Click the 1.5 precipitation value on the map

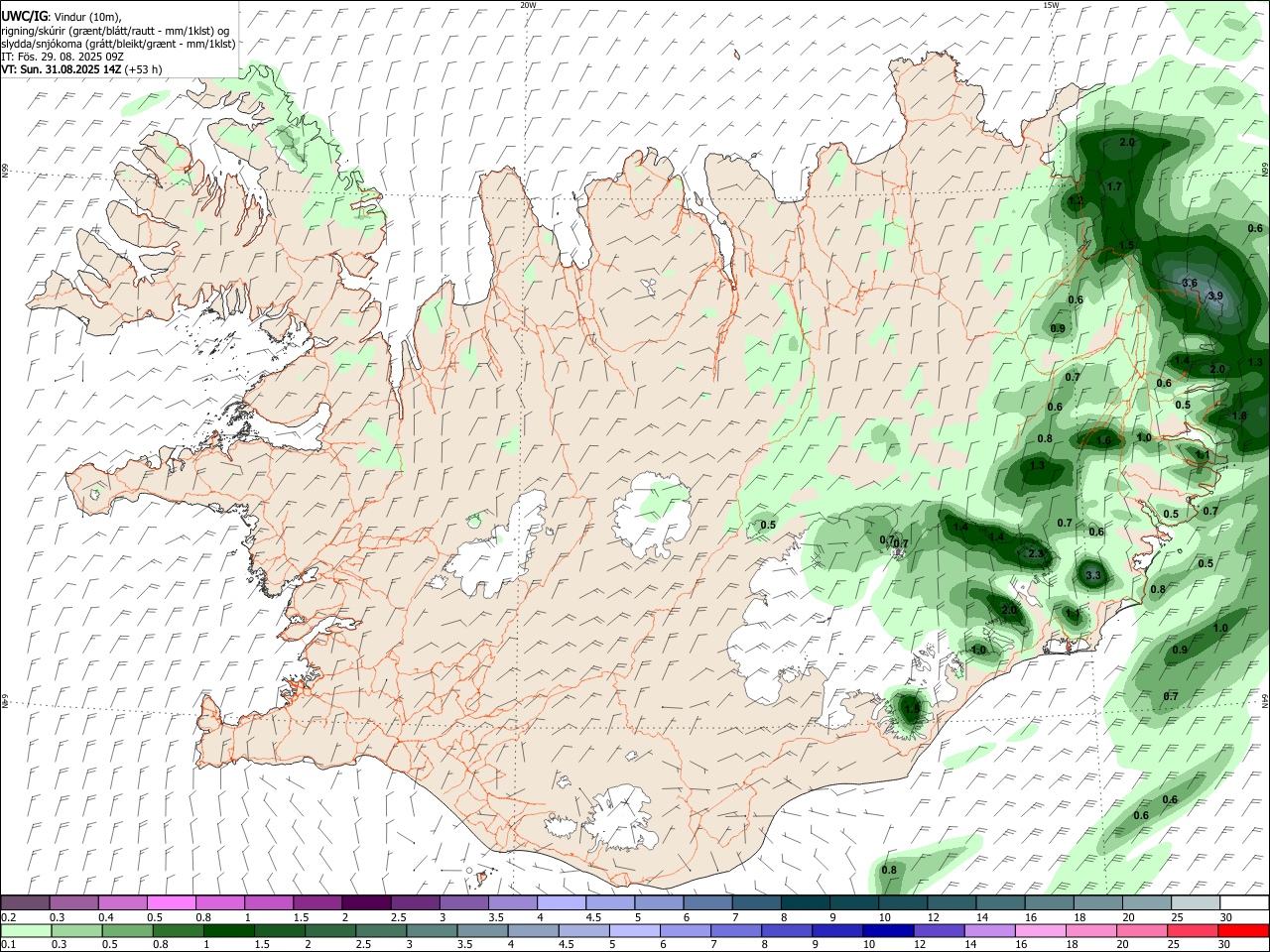[x=1126, y=245]
